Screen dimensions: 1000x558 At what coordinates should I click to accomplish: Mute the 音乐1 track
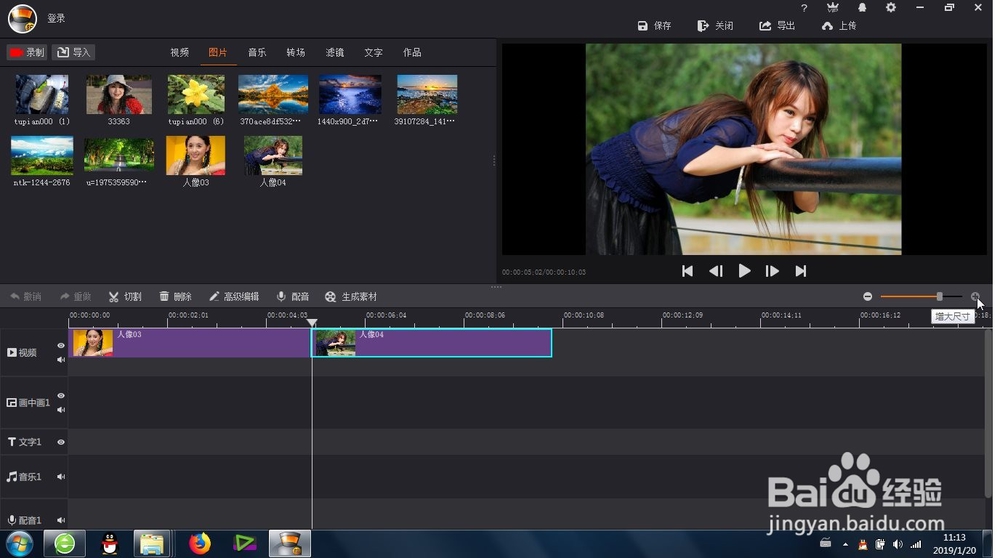(61, 476)
